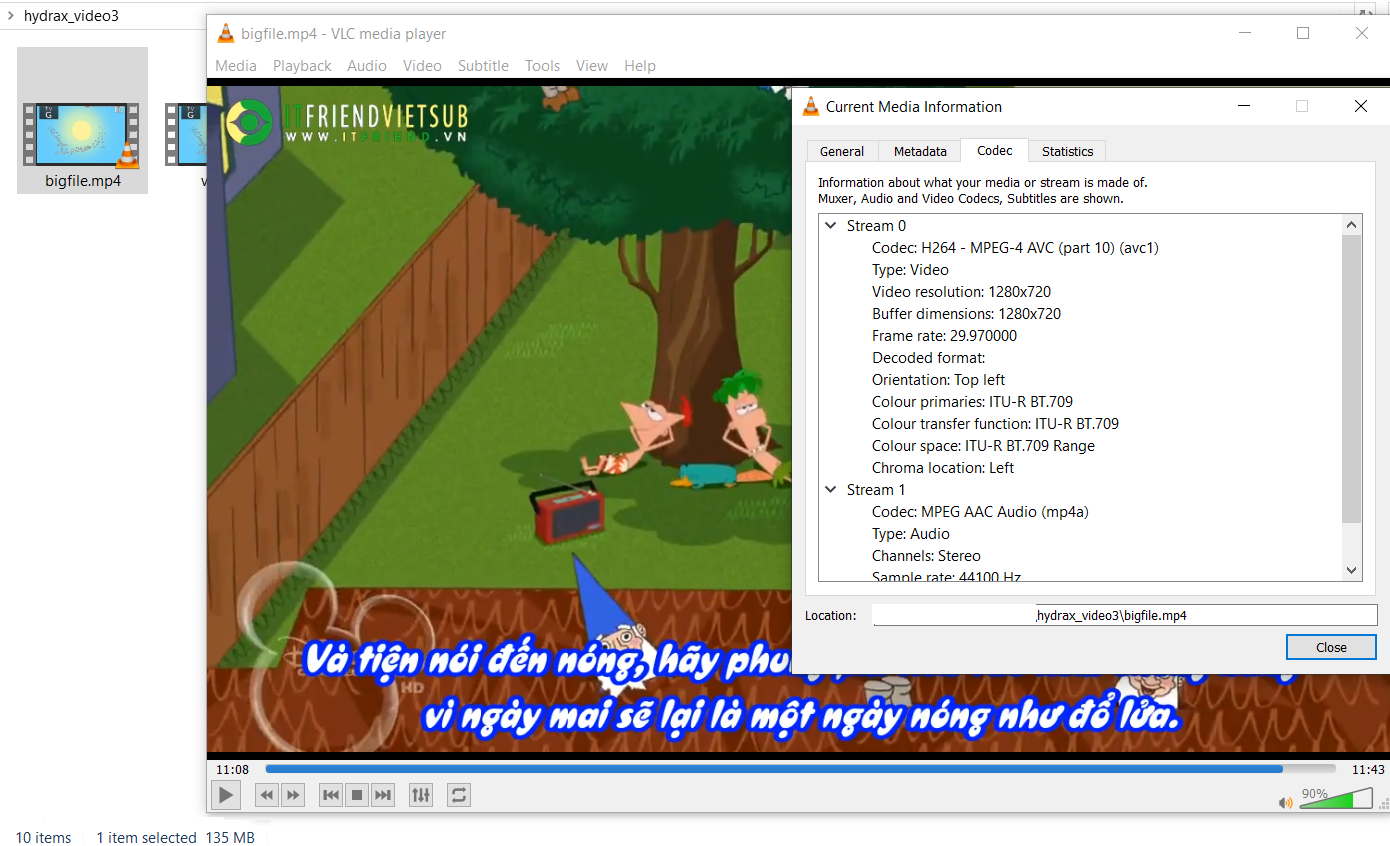Switch to the Statistics tab
The width and height of the screenshot is (1390, 846).
click(x=1068, y=151)
